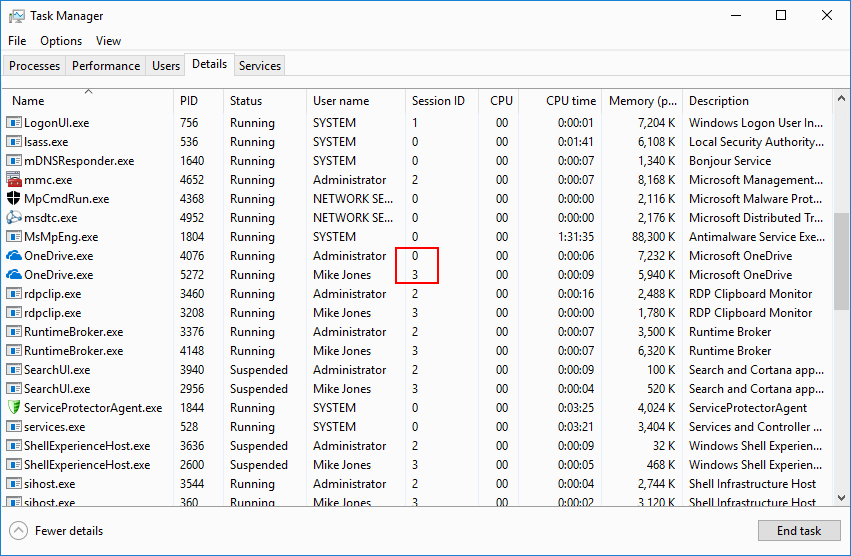The image size is (851, 556).
Task: Click the Windows Logon User In... description
Action: 756,123
